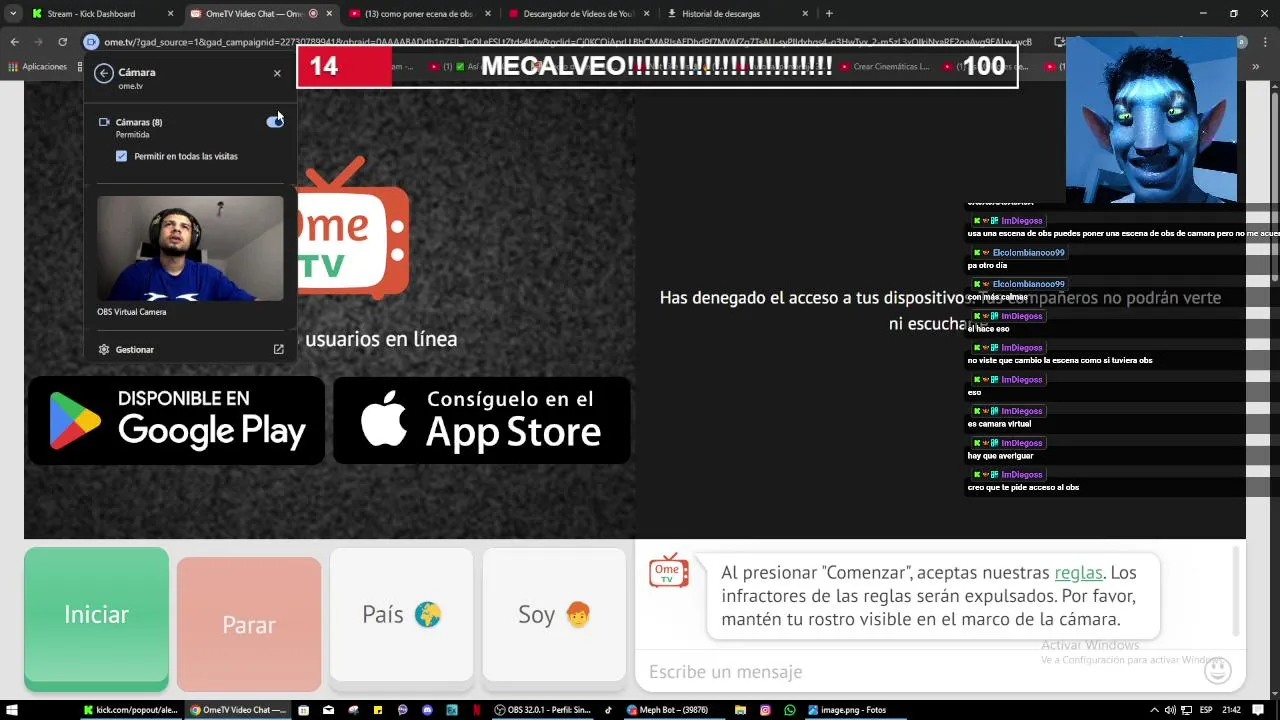Open kick.com popout taskbar window
1280x720 pixels.
point(130,710)
